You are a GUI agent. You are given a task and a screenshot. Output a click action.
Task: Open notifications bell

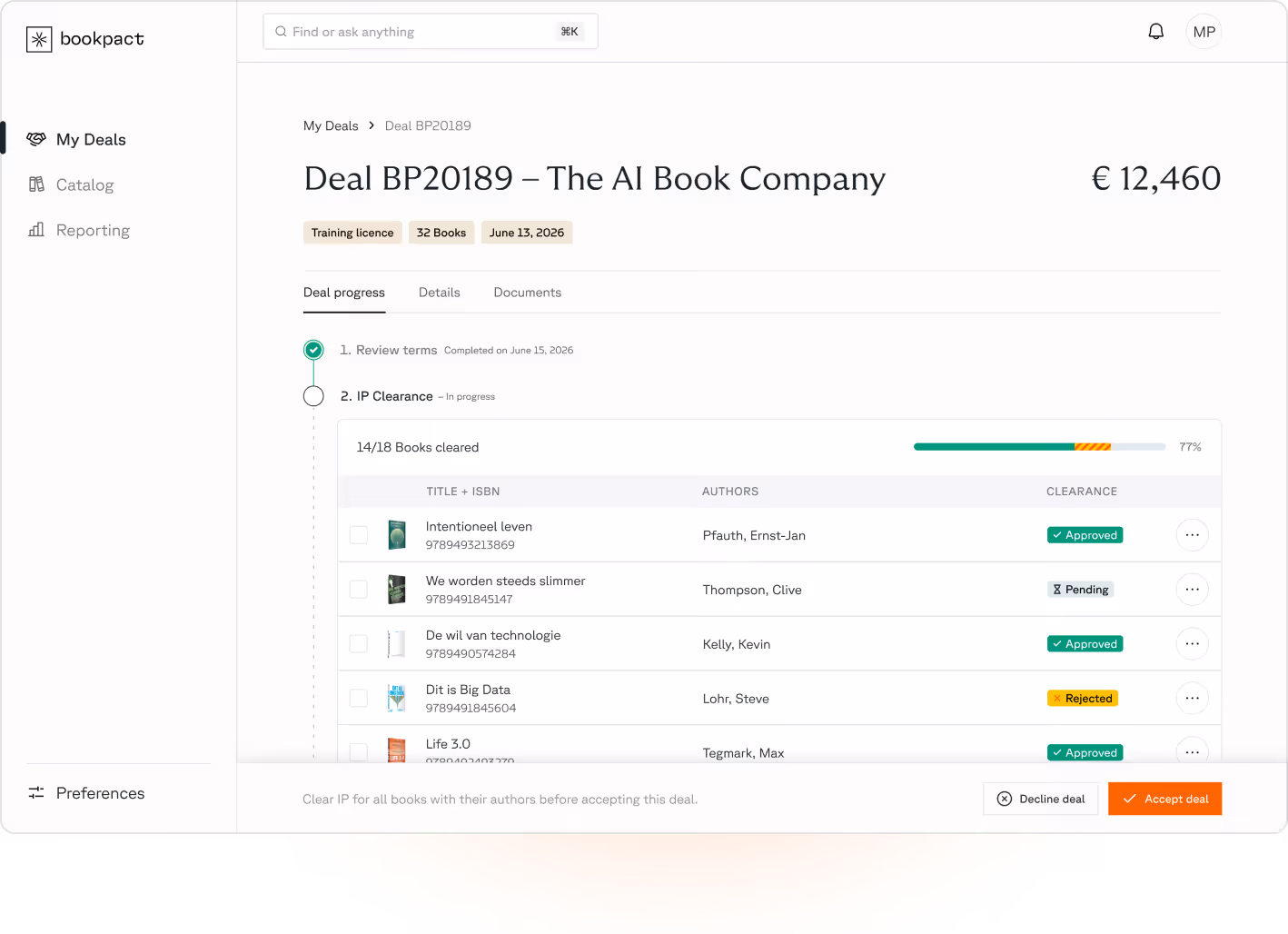(1155, 32)
